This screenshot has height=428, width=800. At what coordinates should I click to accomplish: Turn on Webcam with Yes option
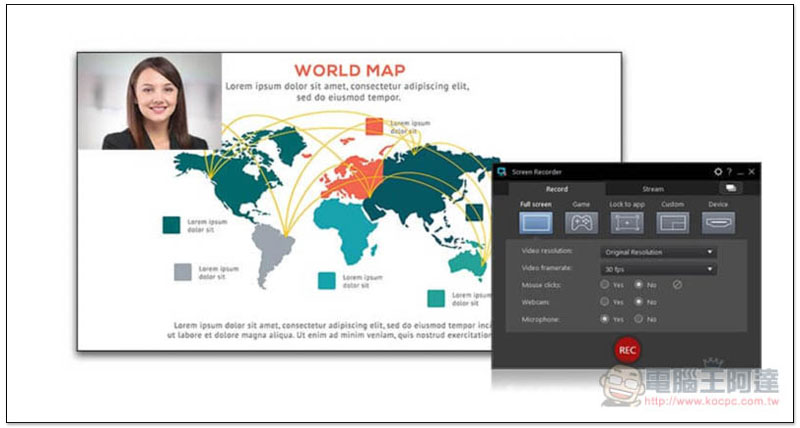605,302
